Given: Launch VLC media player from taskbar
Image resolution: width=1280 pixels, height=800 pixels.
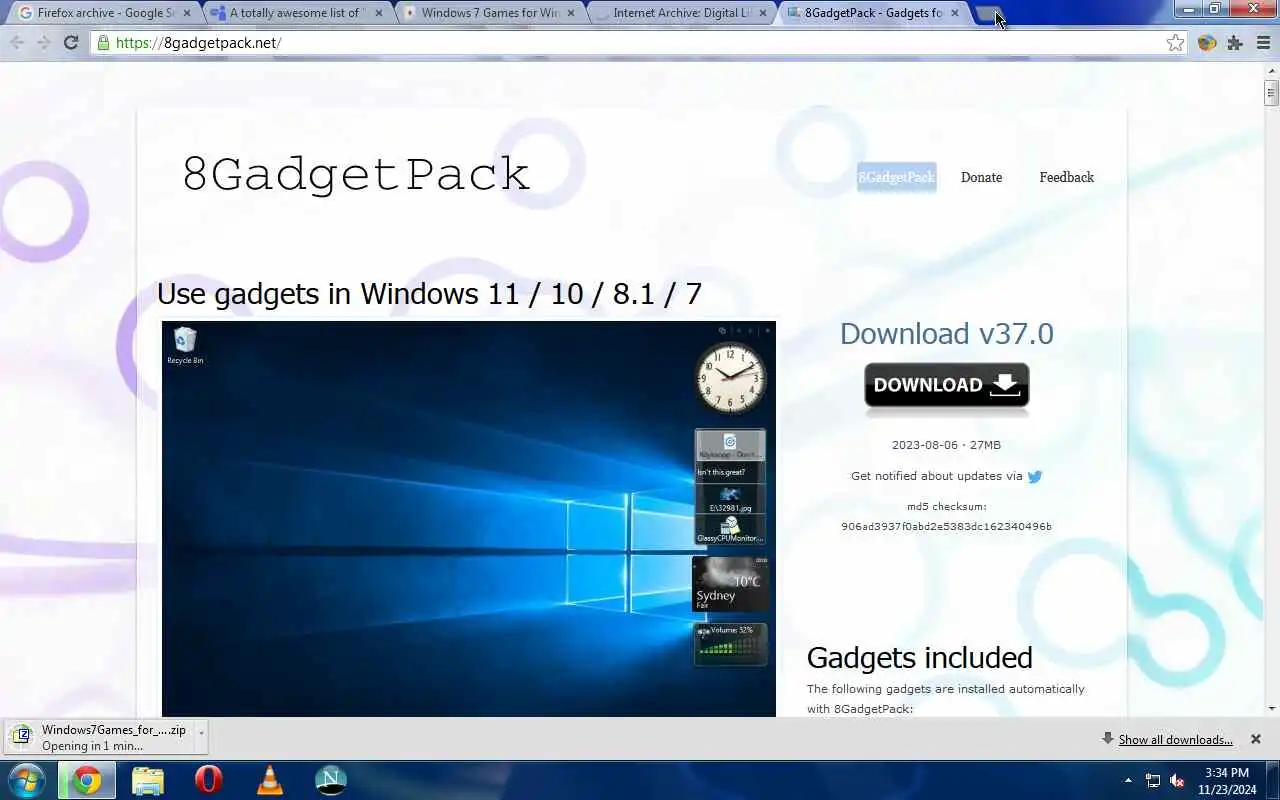Looking at the screenshot, I should tap(270, 780).
